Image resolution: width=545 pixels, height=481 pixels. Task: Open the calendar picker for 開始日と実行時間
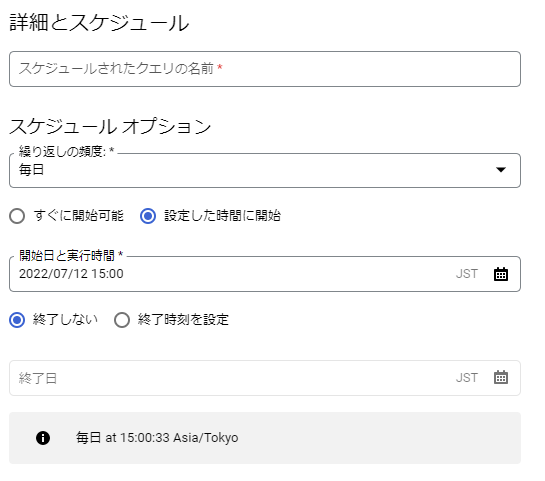point(501,274)
